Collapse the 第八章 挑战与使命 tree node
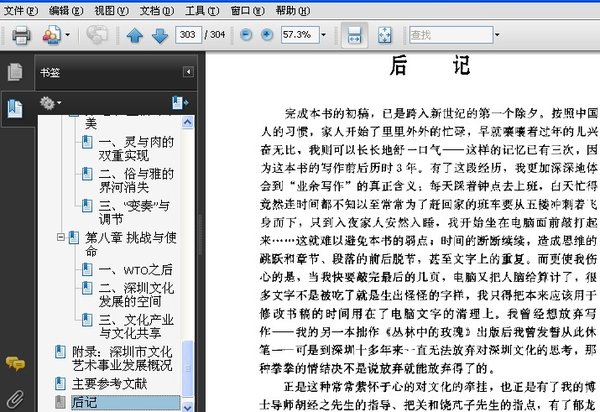 (x=60, y=238)
